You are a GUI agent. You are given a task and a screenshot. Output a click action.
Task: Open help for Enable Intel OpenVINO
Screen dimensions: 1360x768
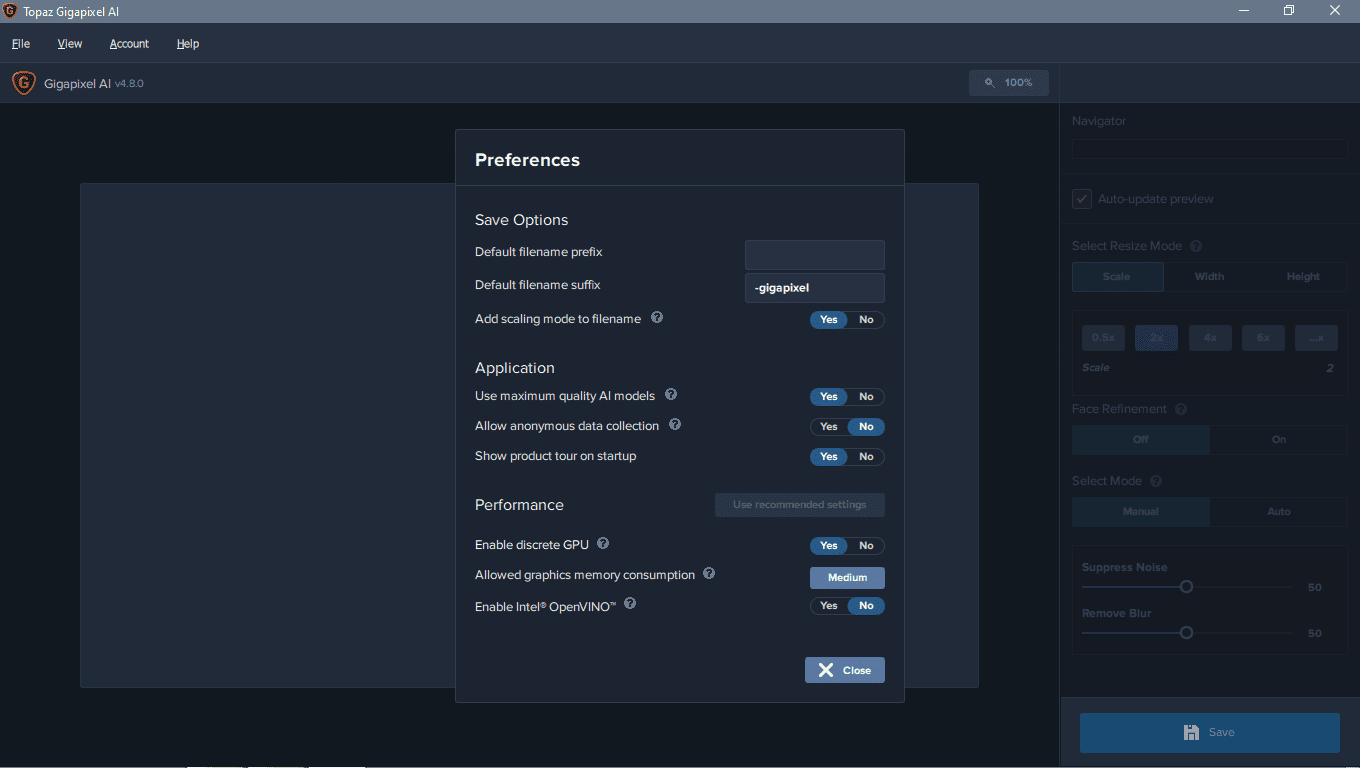coord(630,604)
